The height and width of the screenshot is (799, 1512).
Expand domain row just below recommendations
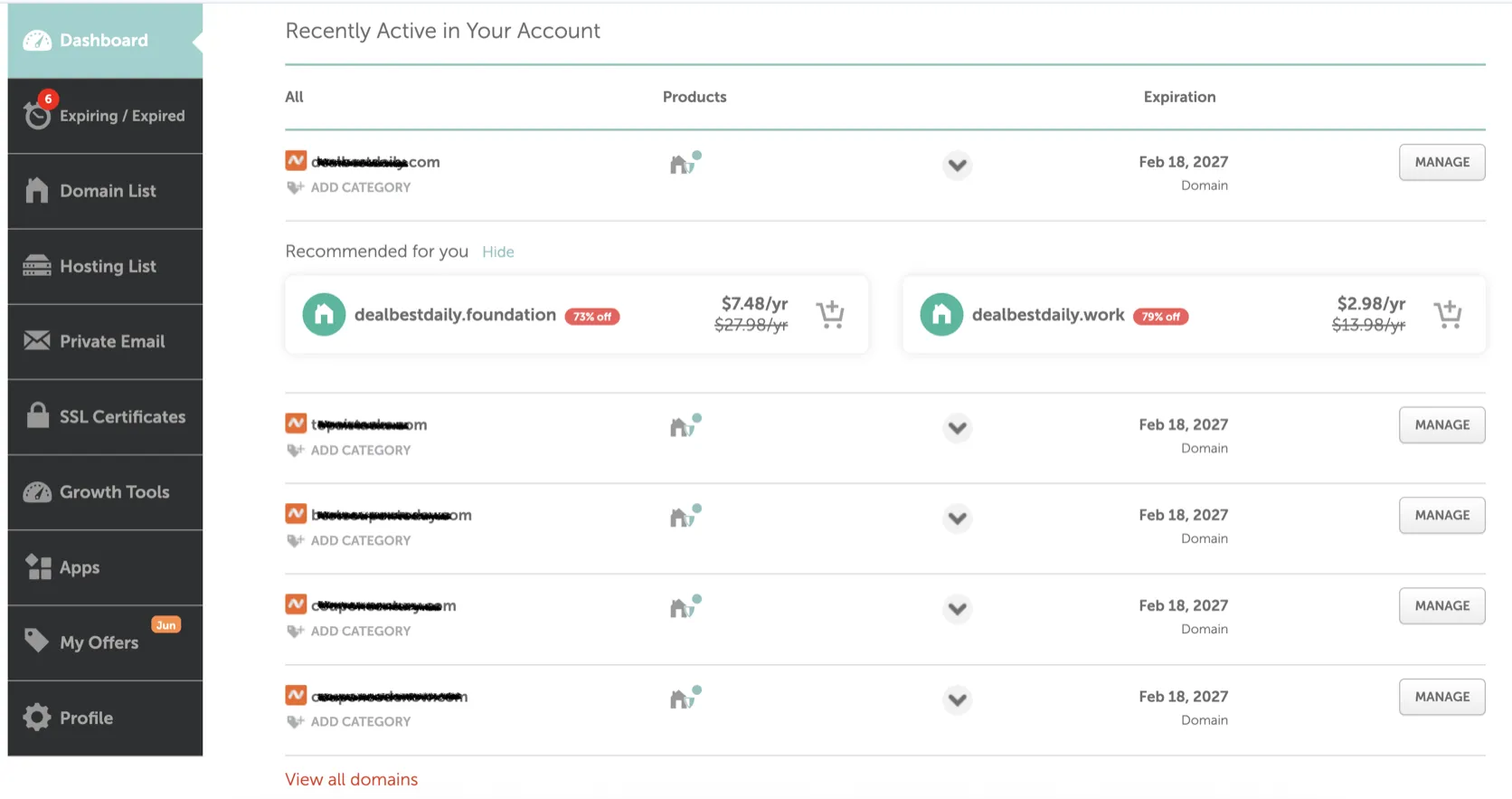(958, 428)
